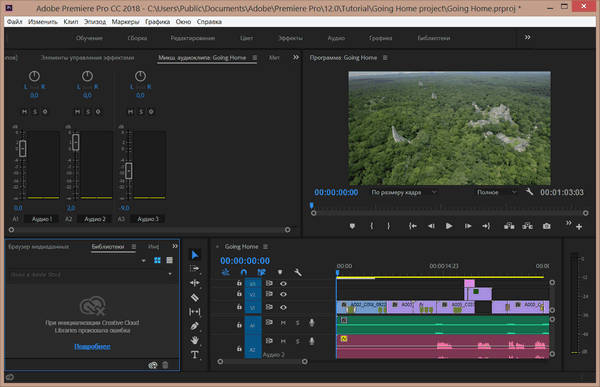
Task: Select the Pen tool
Action: 194,326
